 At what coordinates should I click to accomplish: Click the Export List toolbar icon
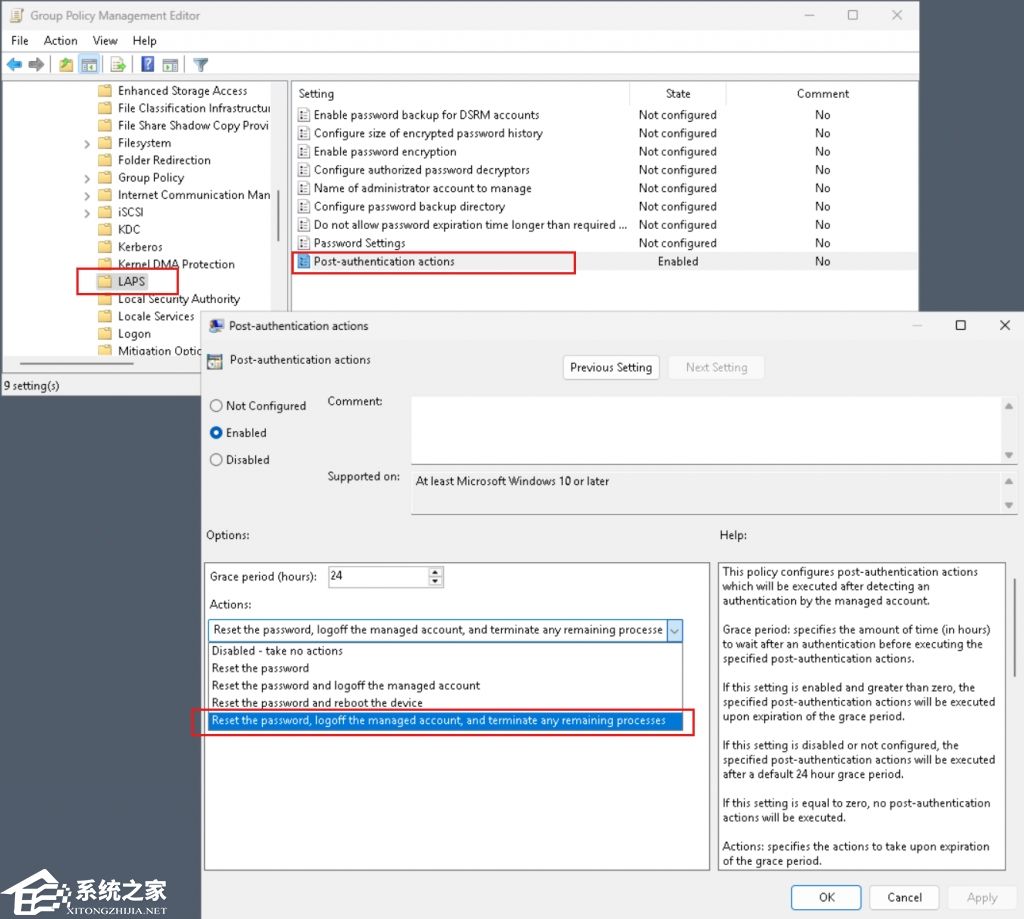pyautogui.click(x=118, y=65)
